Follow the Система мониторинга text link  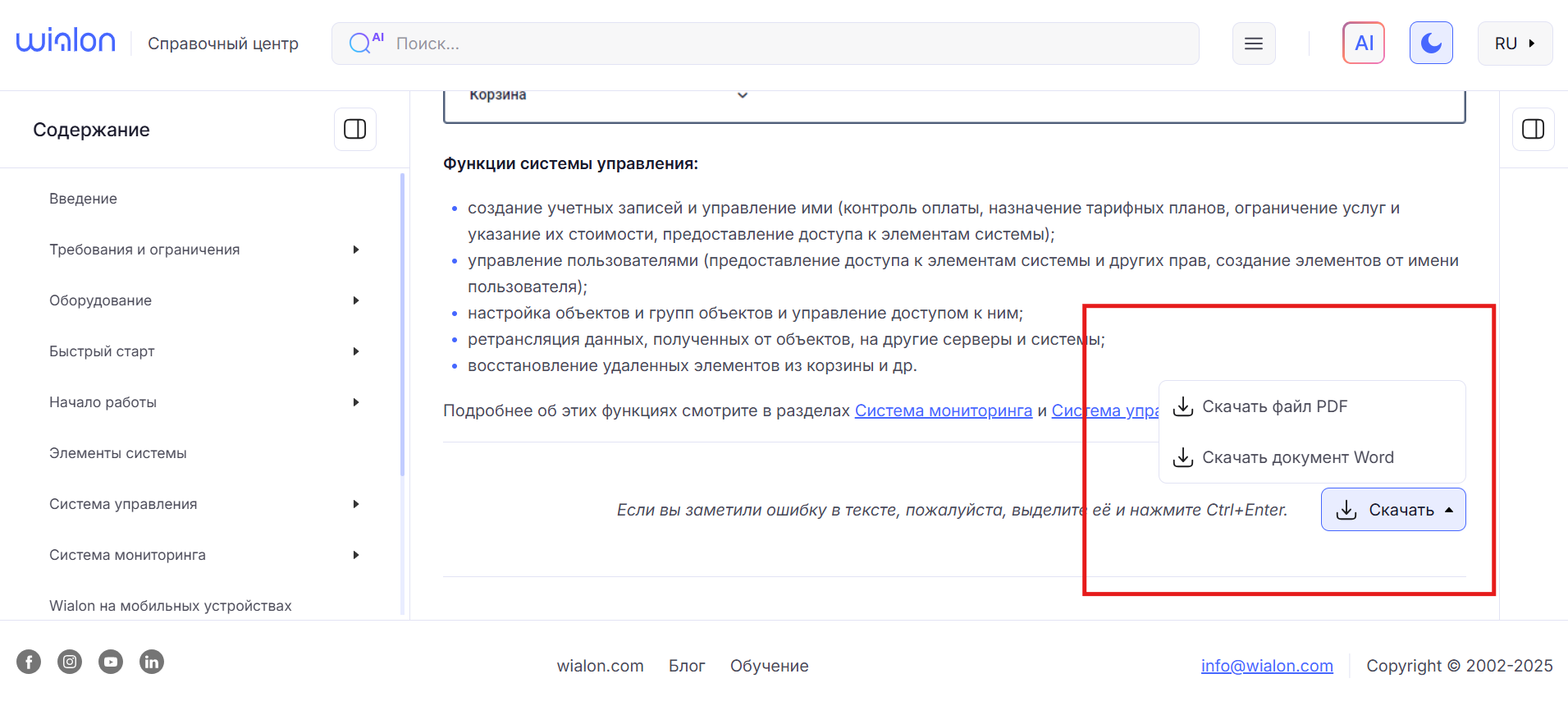(944, 410)
